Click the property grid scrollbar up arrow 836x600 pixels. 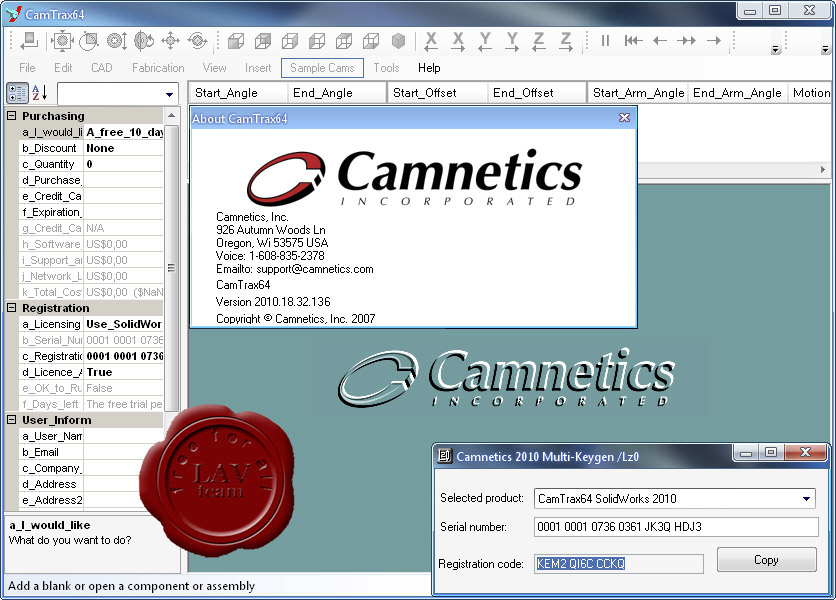click(171, 116)
